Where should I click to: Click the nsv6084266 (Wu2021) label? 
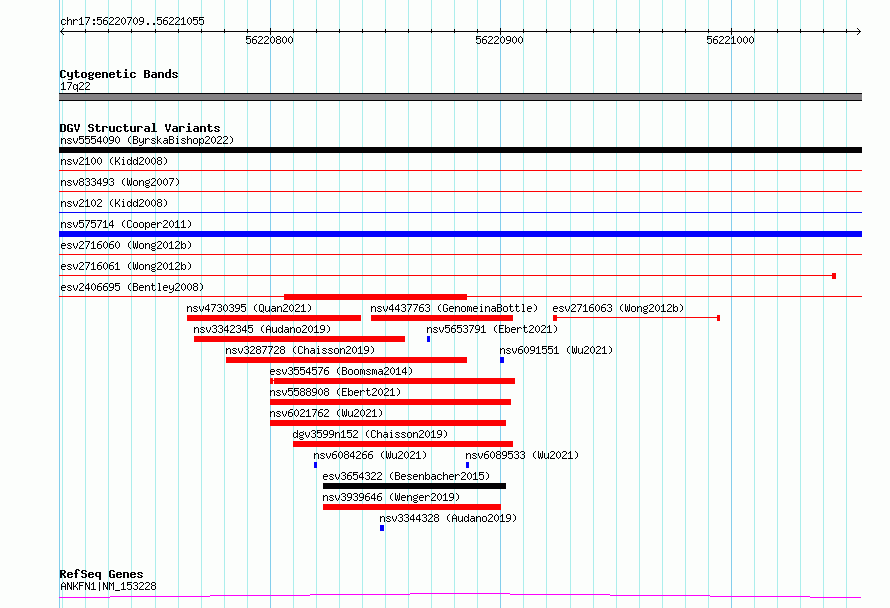click(370, 455)
